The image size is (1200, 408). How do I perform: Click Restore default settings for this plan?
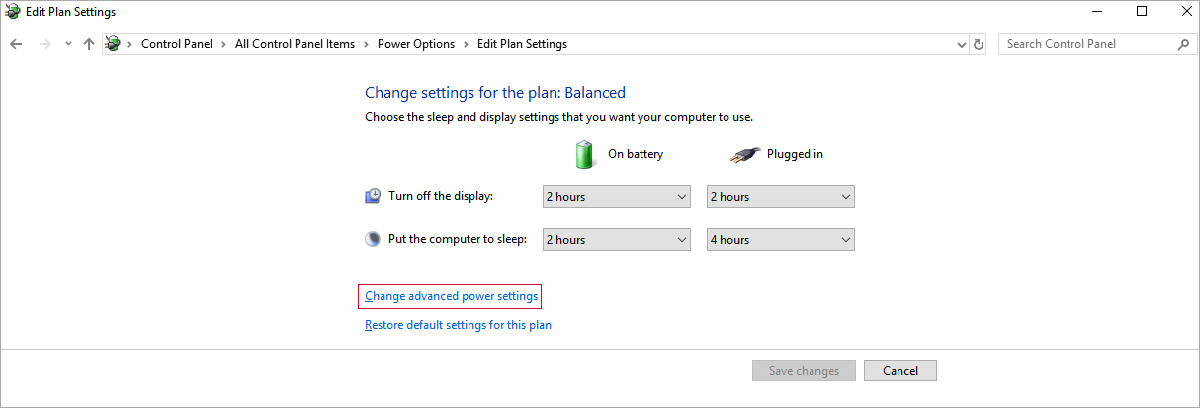tap(458, 325)
